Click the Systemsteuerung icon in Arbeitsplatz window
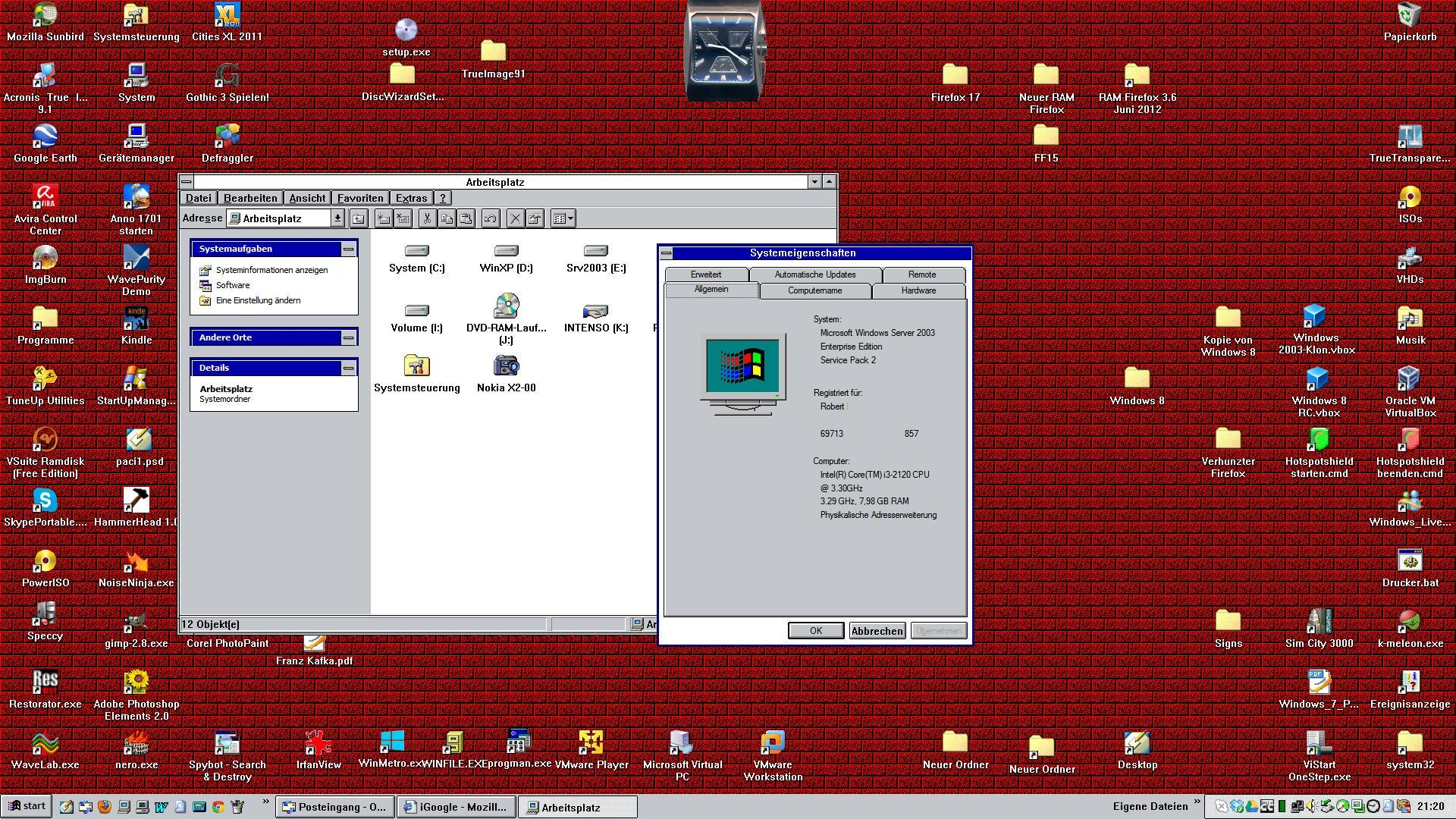Image resolution: width=1456 pixels, height=819 pixels. [416, 366]
